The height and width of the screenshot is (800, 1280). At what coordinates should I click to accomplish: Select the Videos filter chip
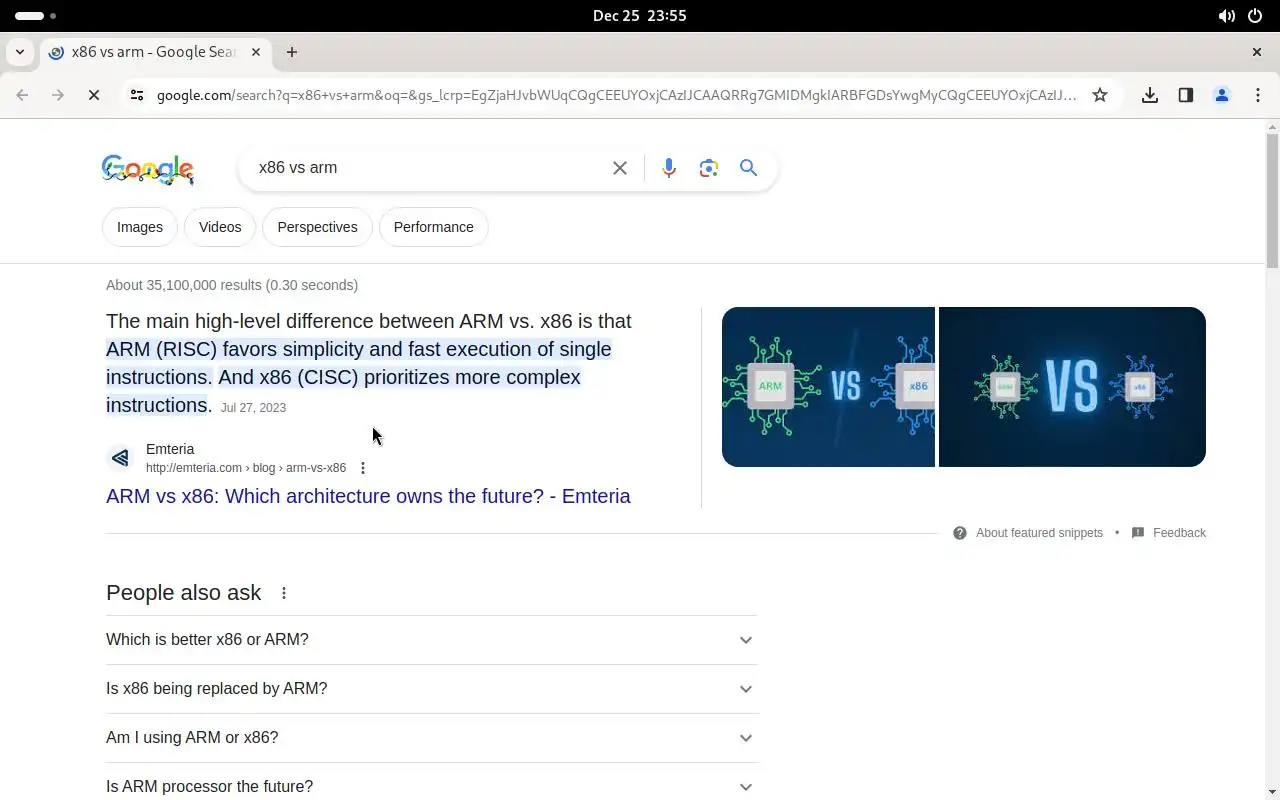(220, 227)
